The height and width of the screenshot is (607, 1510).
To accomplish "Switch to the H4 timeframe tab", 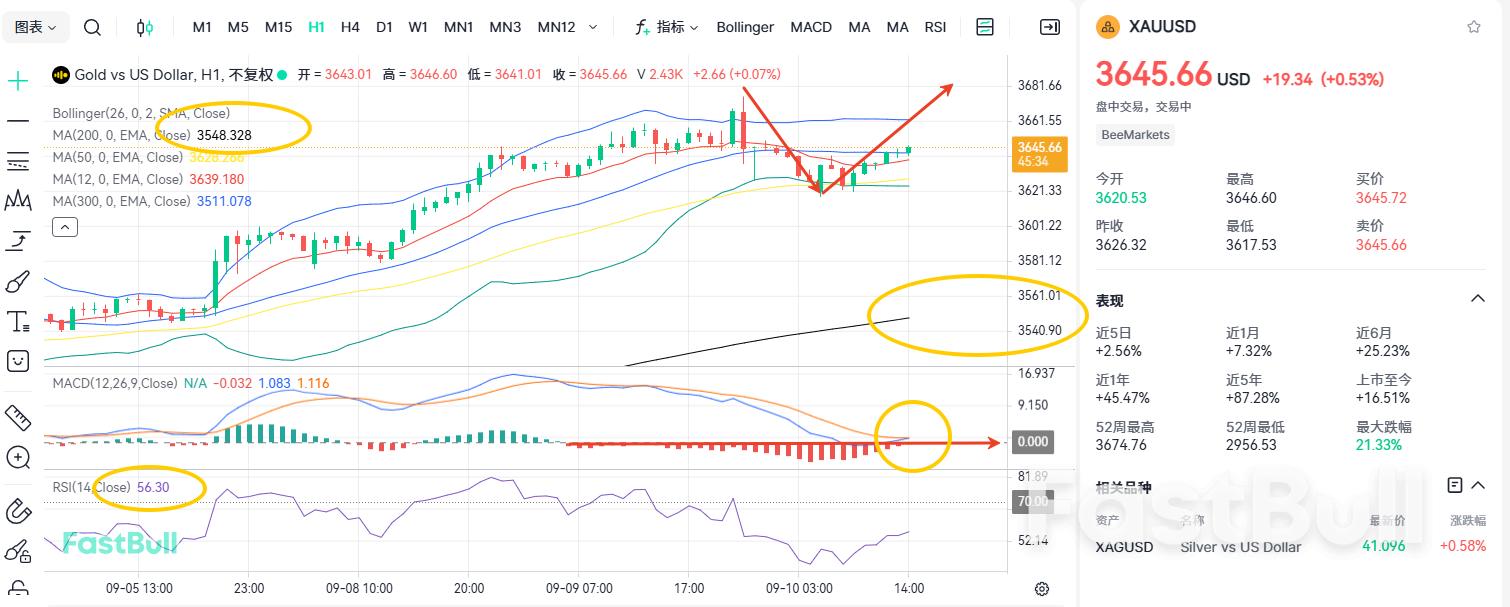I will 349,27.
